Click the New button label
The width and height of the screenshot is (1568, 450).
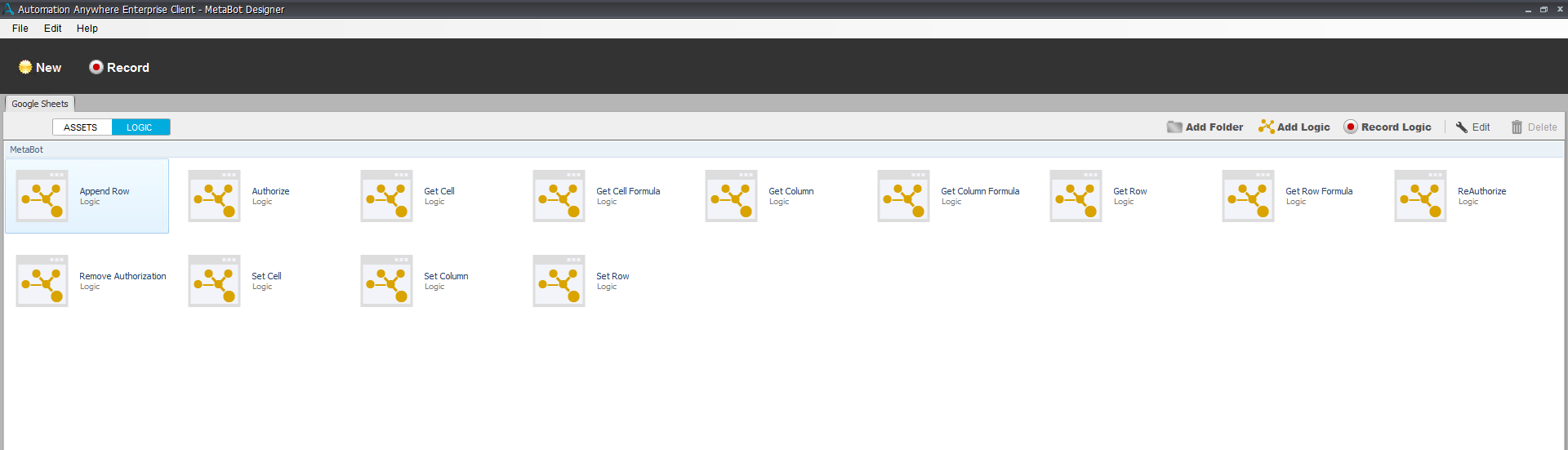tap(48, 68)
